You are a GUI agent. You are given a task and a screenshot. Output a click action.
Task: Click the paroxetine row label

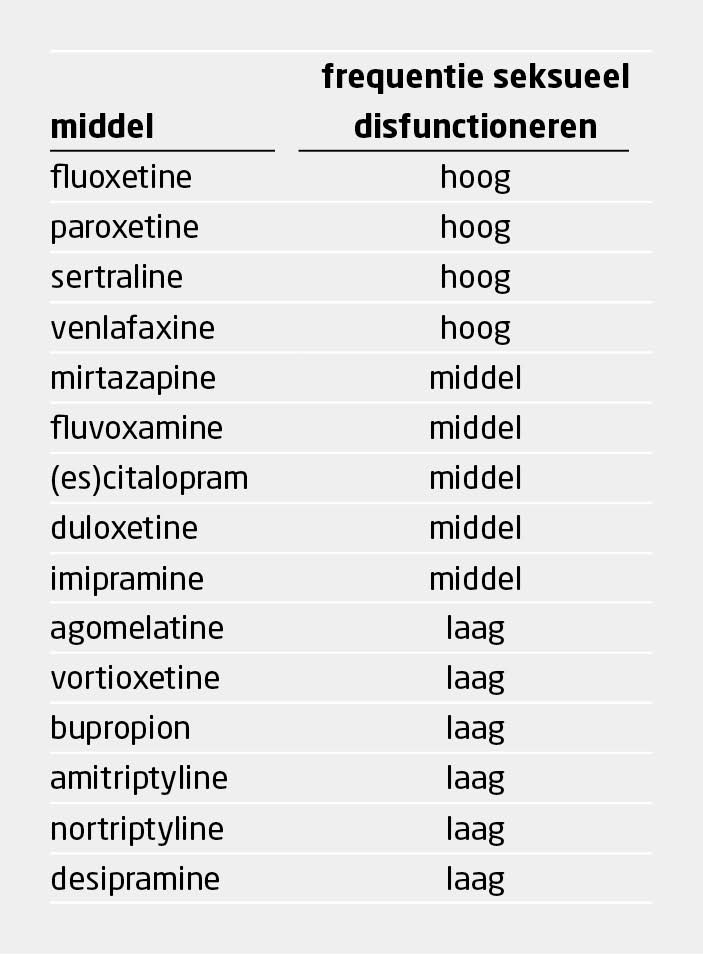click(124, 228)
